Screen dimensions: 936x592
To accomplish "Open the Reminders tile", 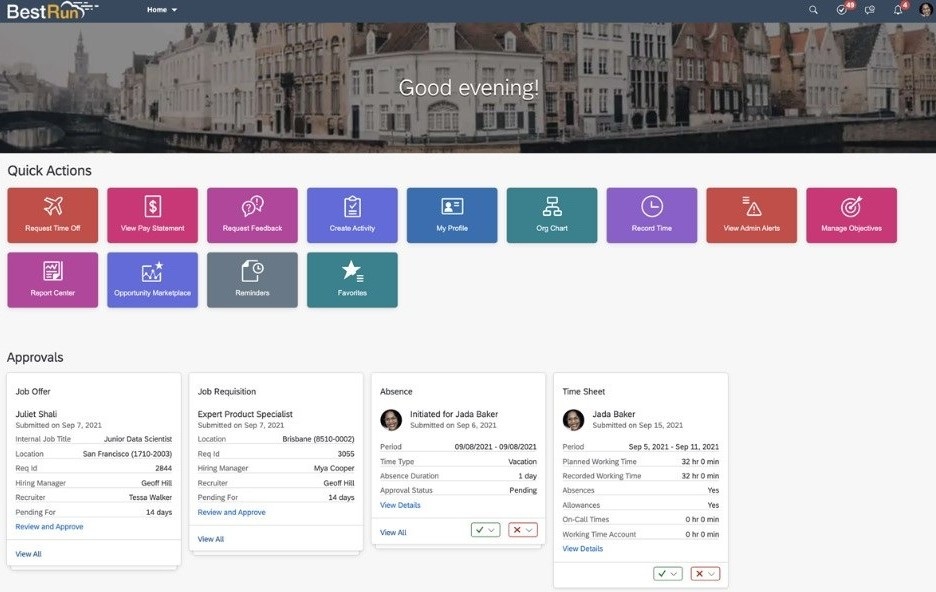I will [x=253, y=280].
